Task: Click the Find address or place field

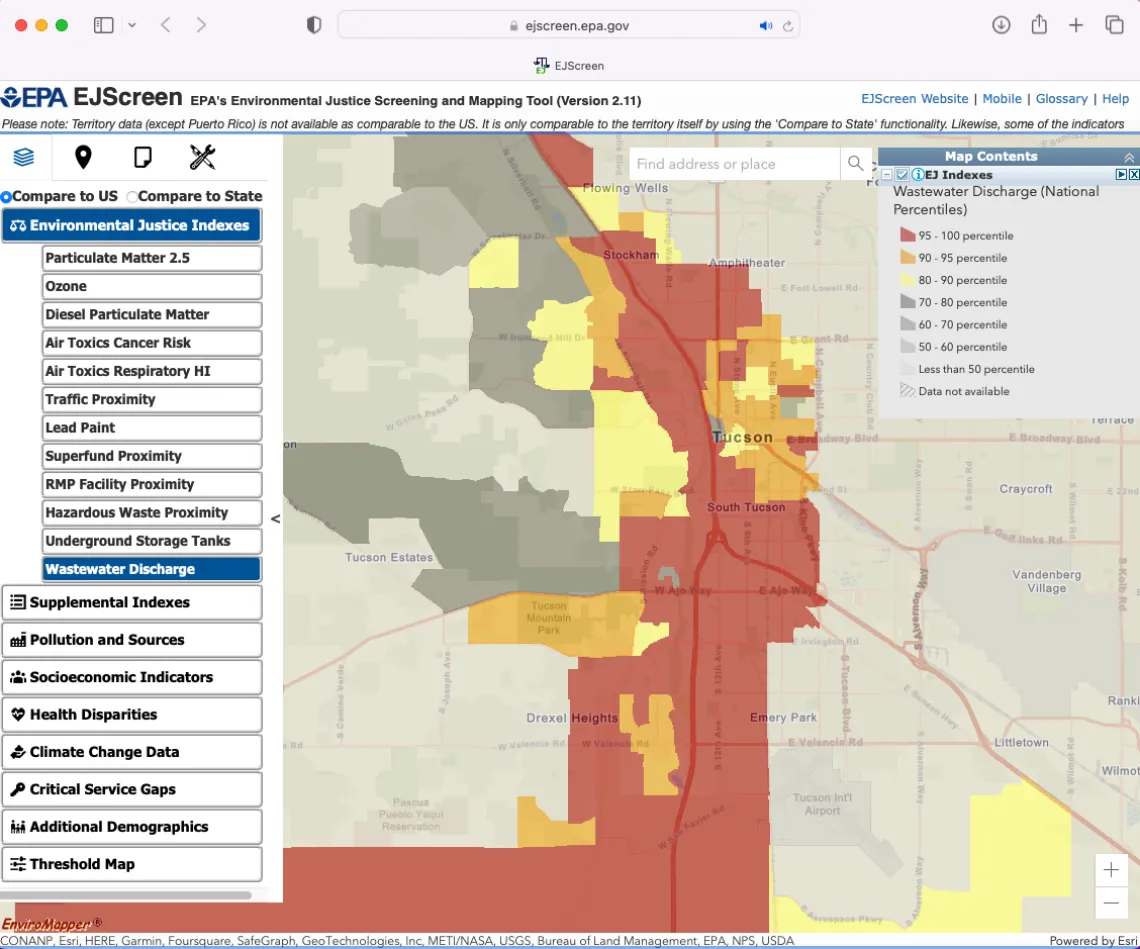Action: point(734,164)
